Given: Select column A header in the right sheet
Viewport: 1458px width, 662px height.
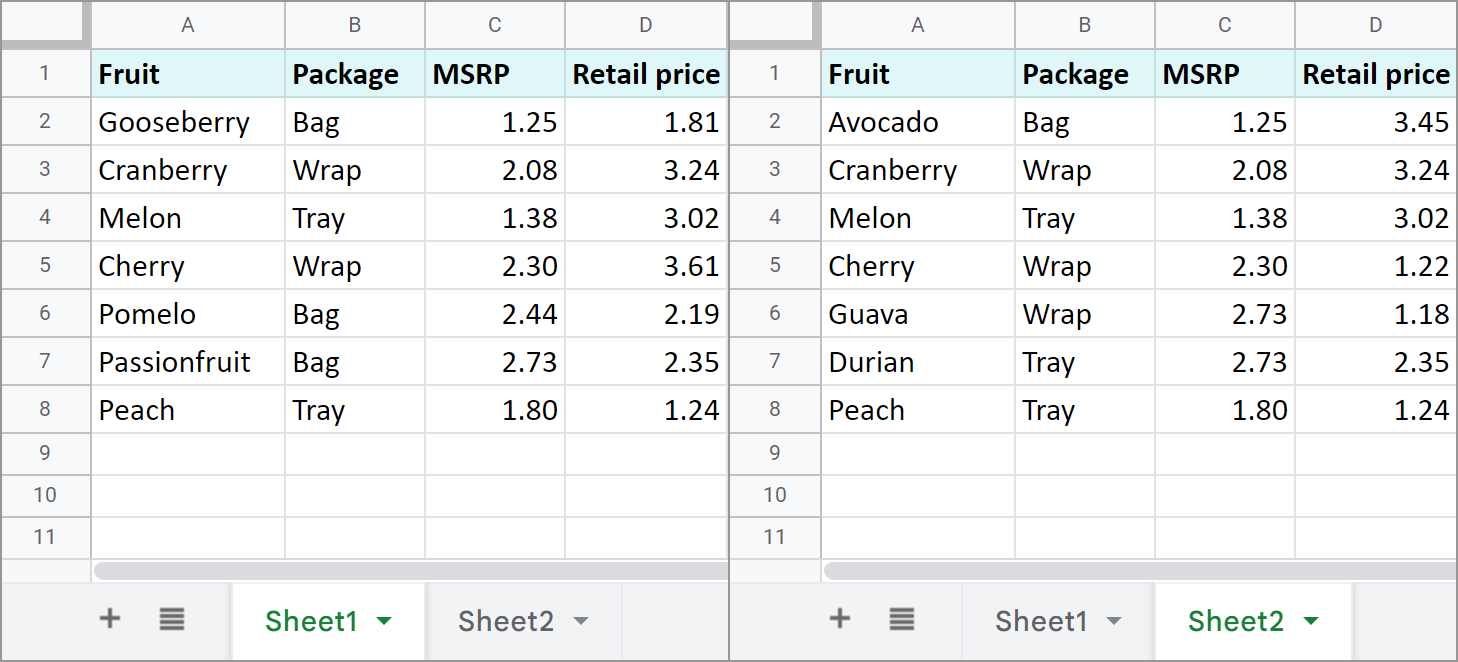Looking at the screenshot, I should coord(918,25).
